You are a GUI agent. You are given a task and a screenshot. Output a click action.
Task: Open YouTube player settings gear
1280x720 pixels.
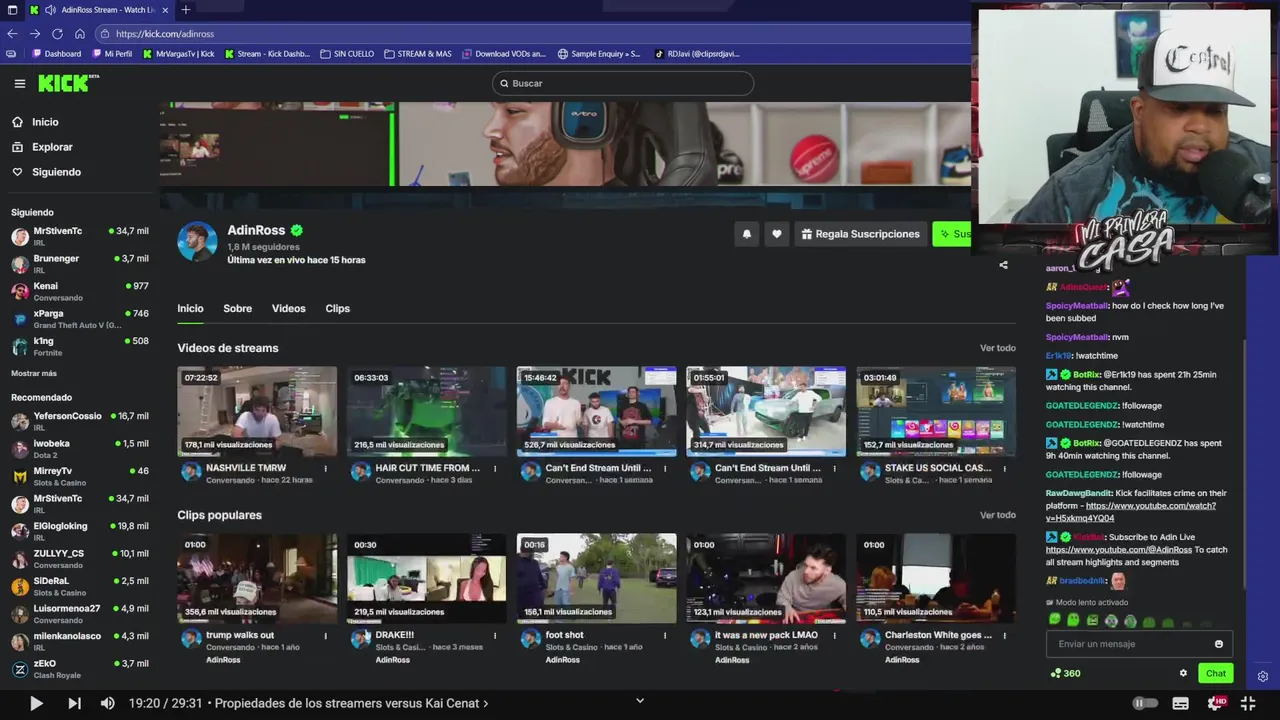click(x=1216, y=703)
